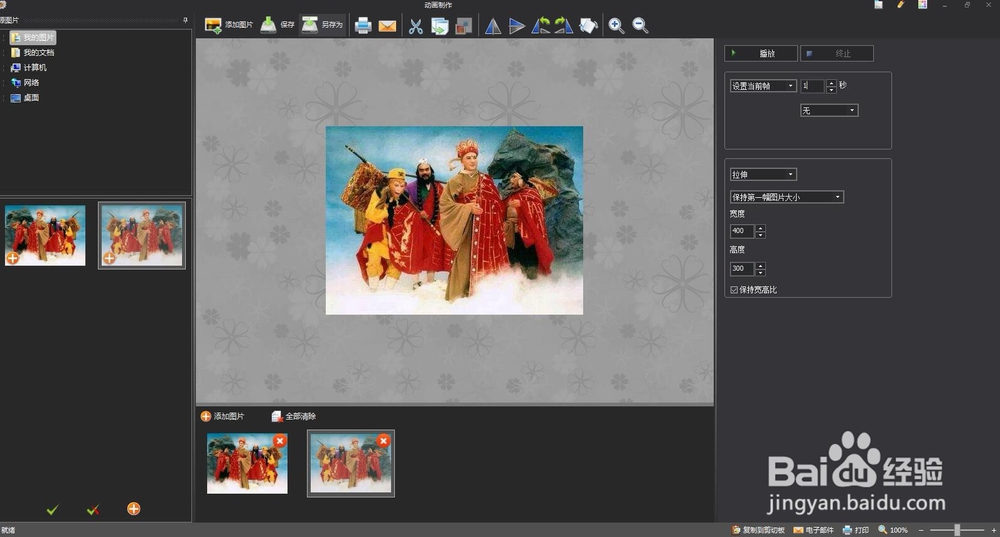Click the zoom slider handle in the status bar
1000x537 pixels.
(x=957, y=530)
